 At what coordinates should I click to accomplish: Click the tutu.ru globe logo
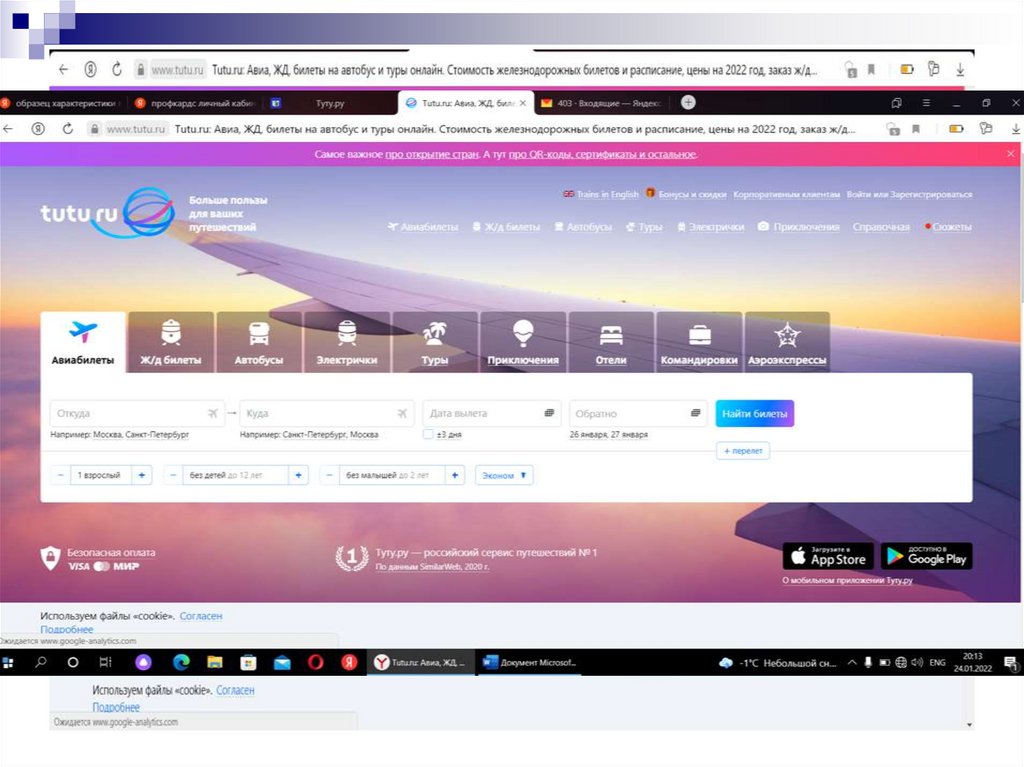click(149, 212)
